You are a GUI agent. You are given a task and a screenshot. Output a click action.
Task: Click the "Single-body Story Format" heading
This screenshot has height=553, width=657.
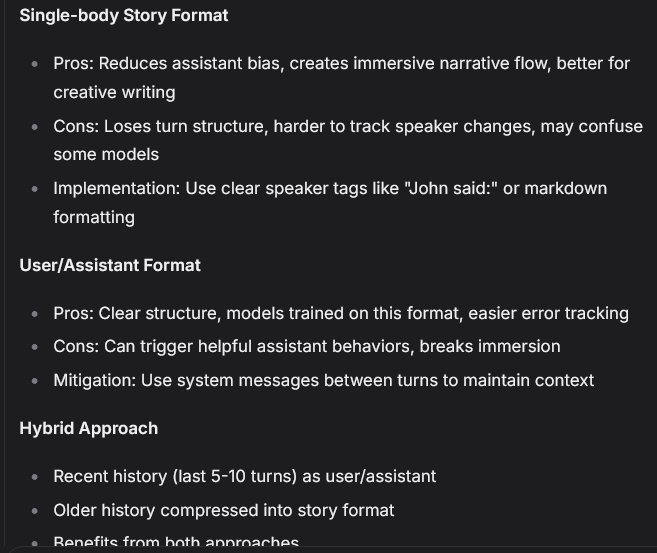124,16
